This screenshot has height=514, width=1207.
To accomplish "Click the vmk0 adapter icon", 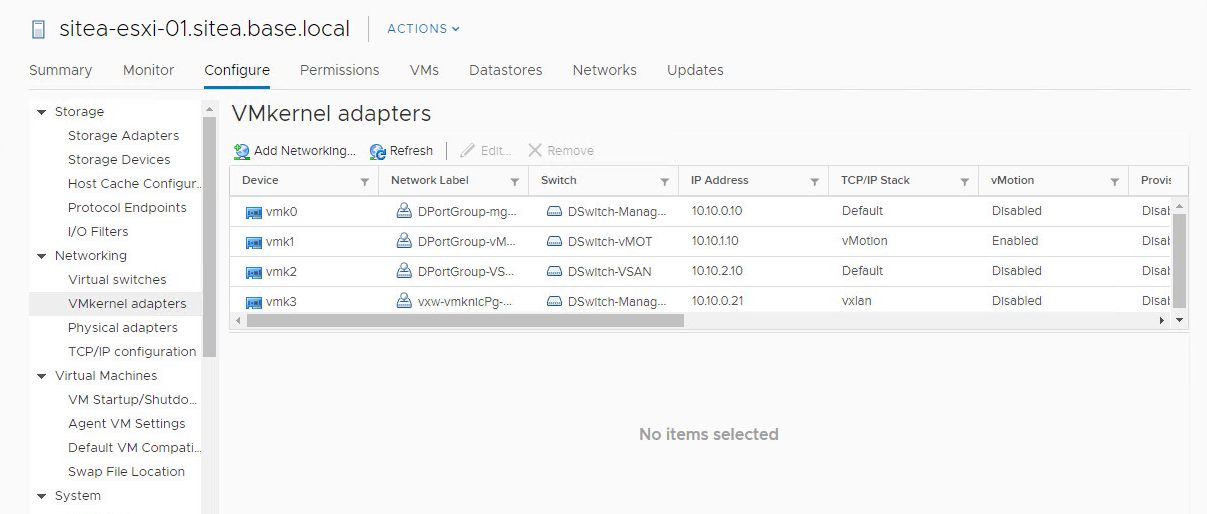I will (253, 212).
